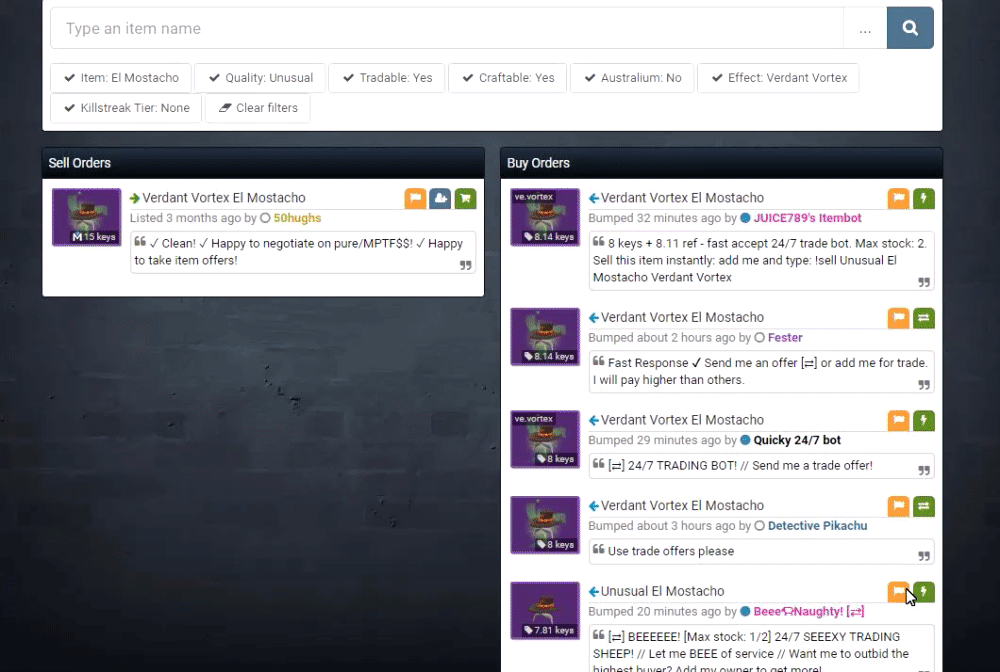Open the Fester user profile
1000x672 pixels.
pyautogui.click(x=785, y=338)
